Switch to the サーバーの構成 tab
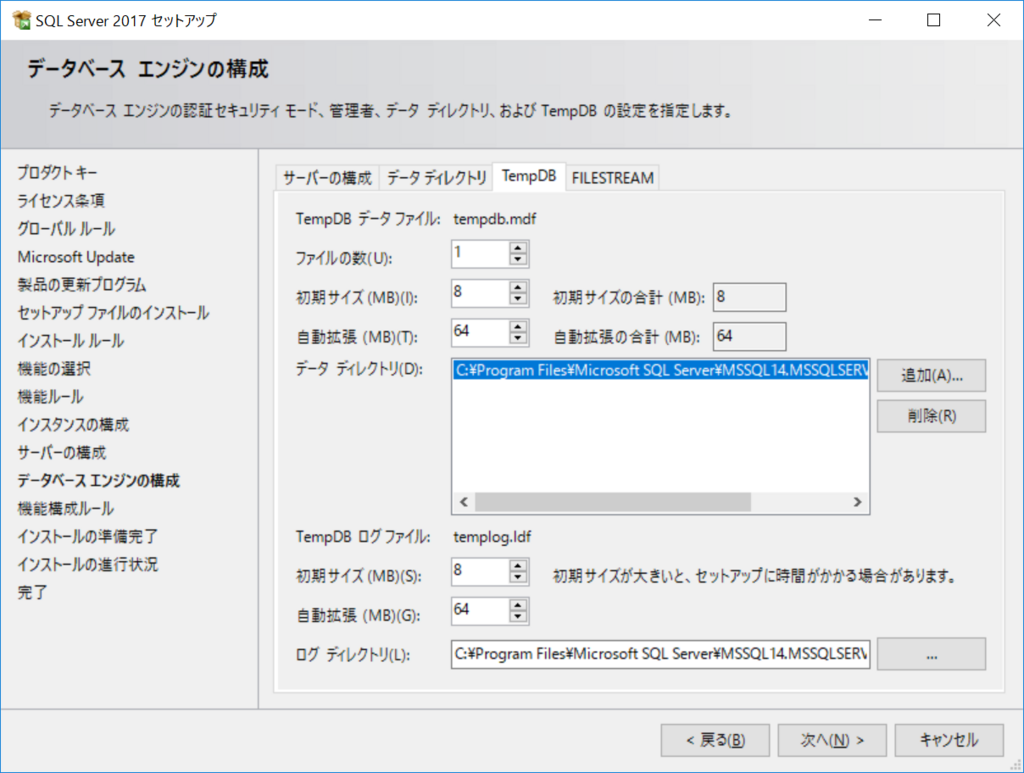 click(327, 178)
